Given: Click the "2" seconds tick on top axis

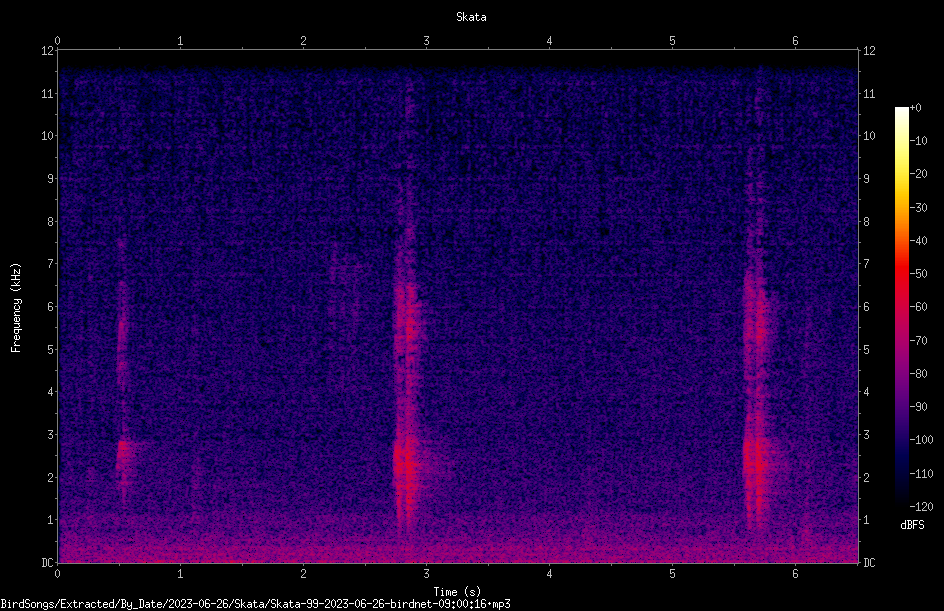Looking at the screenshot, I should (303, 41).
